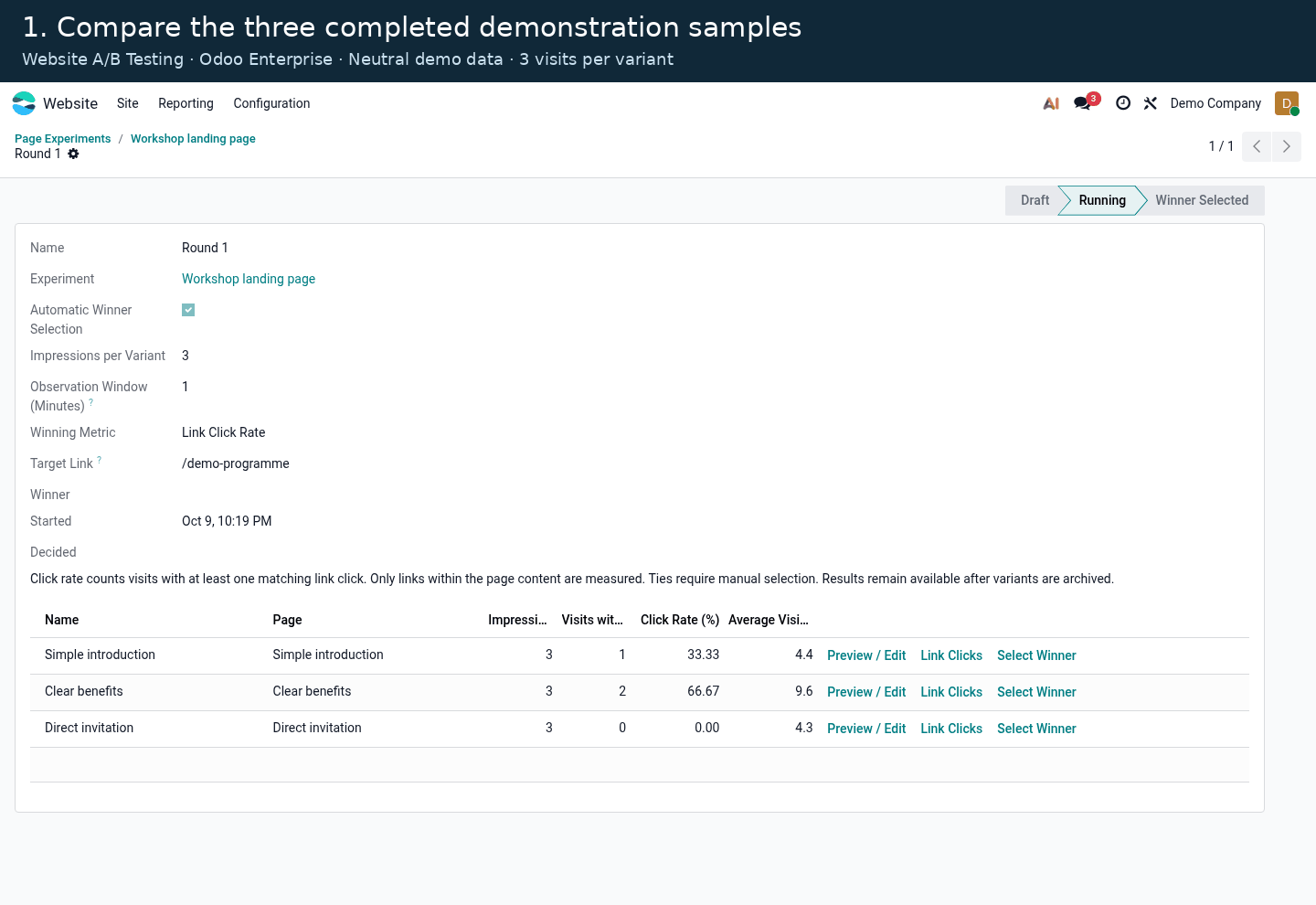The image size is (1316, 905).
Task: Open the user avatar menu
Action: [x=1287, y=103]
